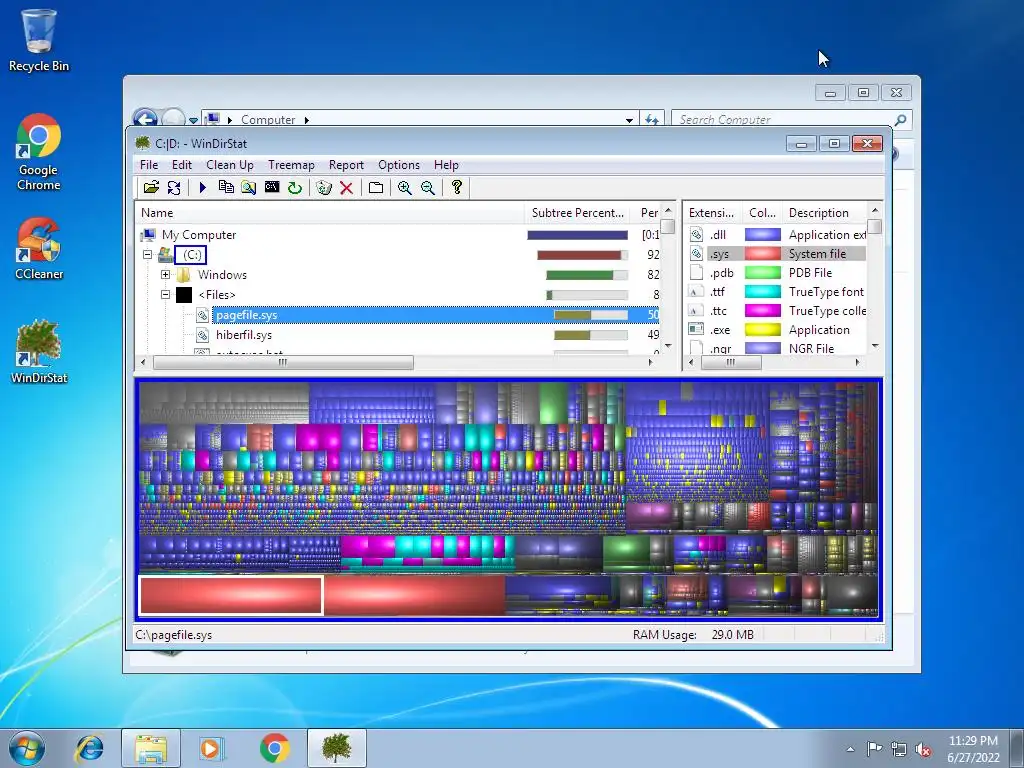Click the hiberfil.sys red treemap block

coord(415,596)
